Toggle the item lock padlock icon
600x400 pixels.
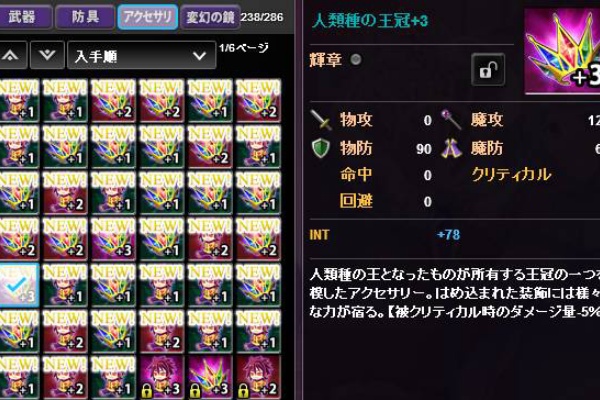pos(488,70)
